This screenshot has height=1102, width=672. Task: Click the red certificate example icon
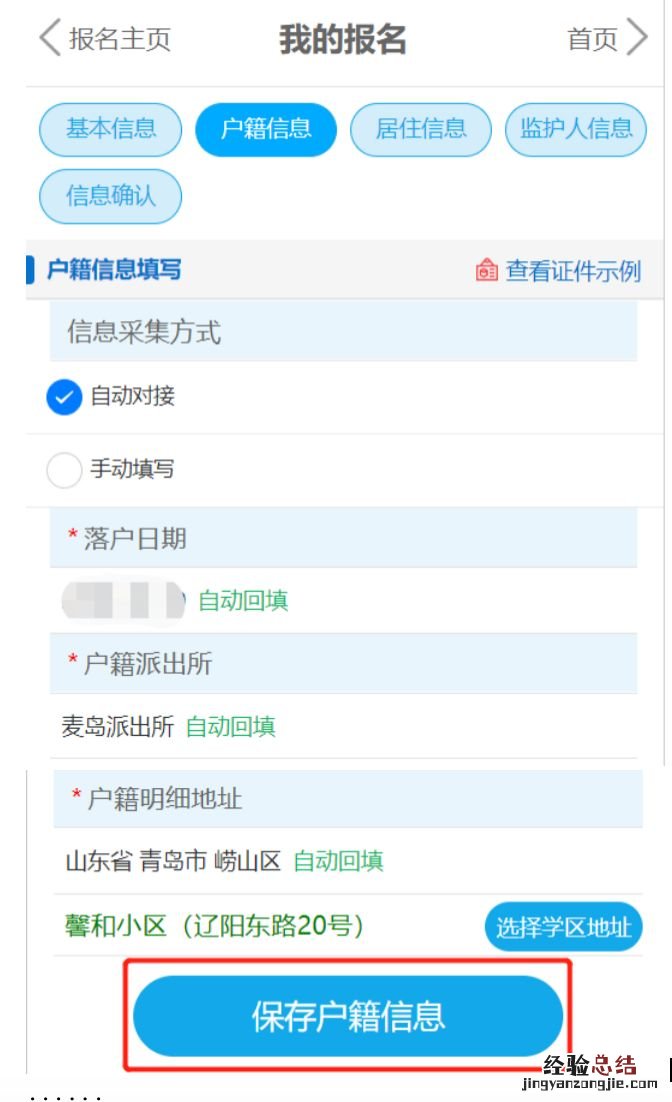click(487, 270)
